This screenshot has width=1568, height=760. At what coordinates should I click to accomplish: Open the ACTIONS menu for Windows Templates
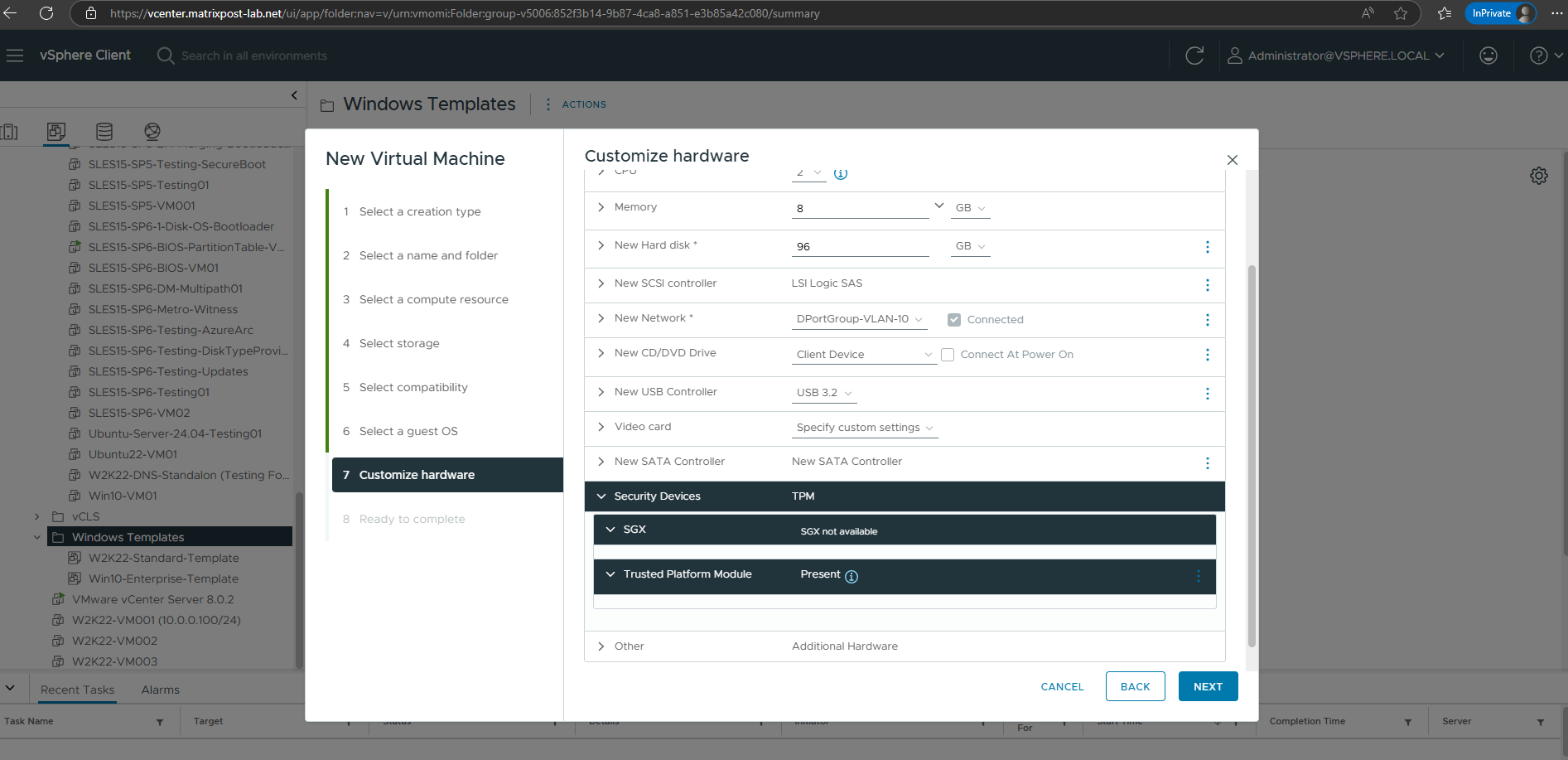[576, 104]
